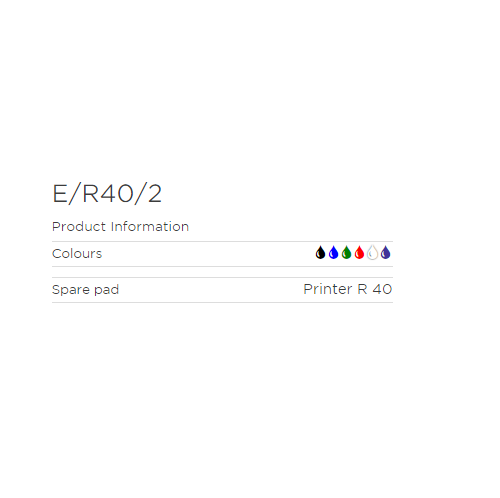
Task: Pick the dark violet ink drop
Action: point(385,253)
